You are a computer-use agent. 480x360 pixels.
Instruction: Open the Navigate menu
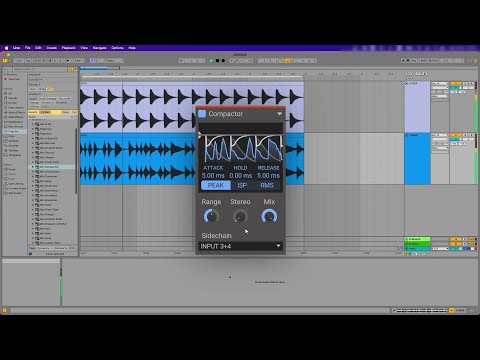(99, 48)
